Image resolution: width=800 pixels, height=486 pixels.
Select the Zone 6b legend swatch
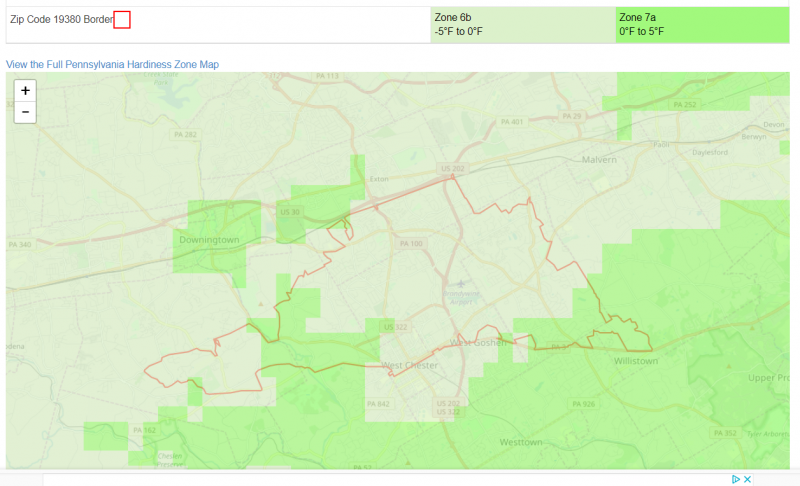tap(523, 25)
